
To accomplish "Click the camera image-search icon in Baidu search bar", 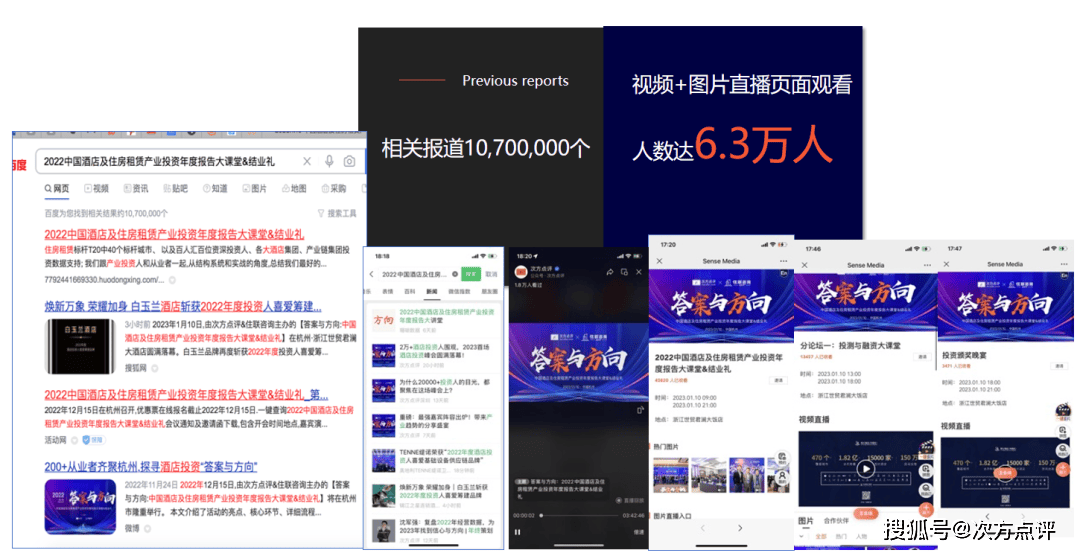I will 349,161.
